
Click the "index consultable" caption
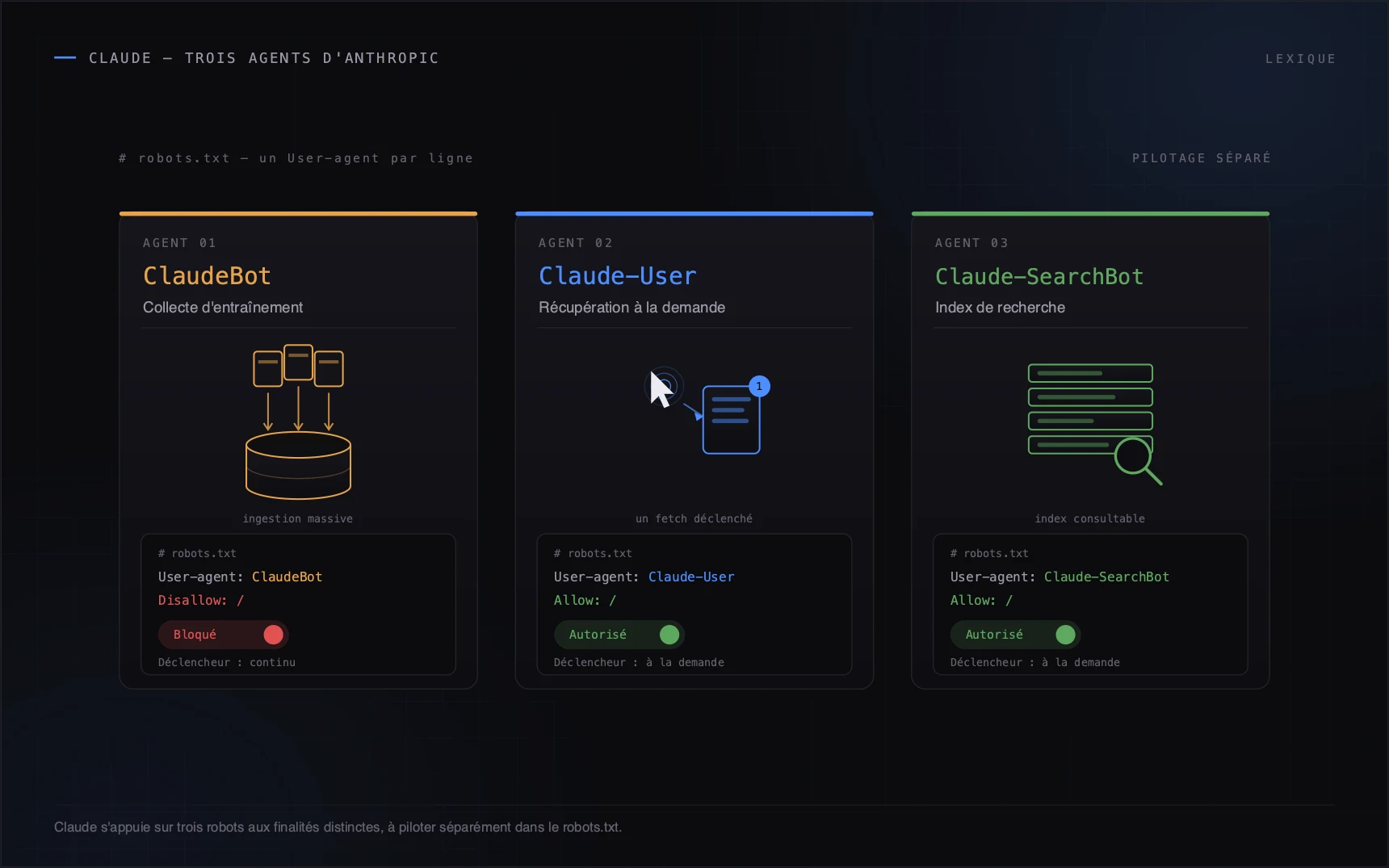click(x=1090, y=519)
